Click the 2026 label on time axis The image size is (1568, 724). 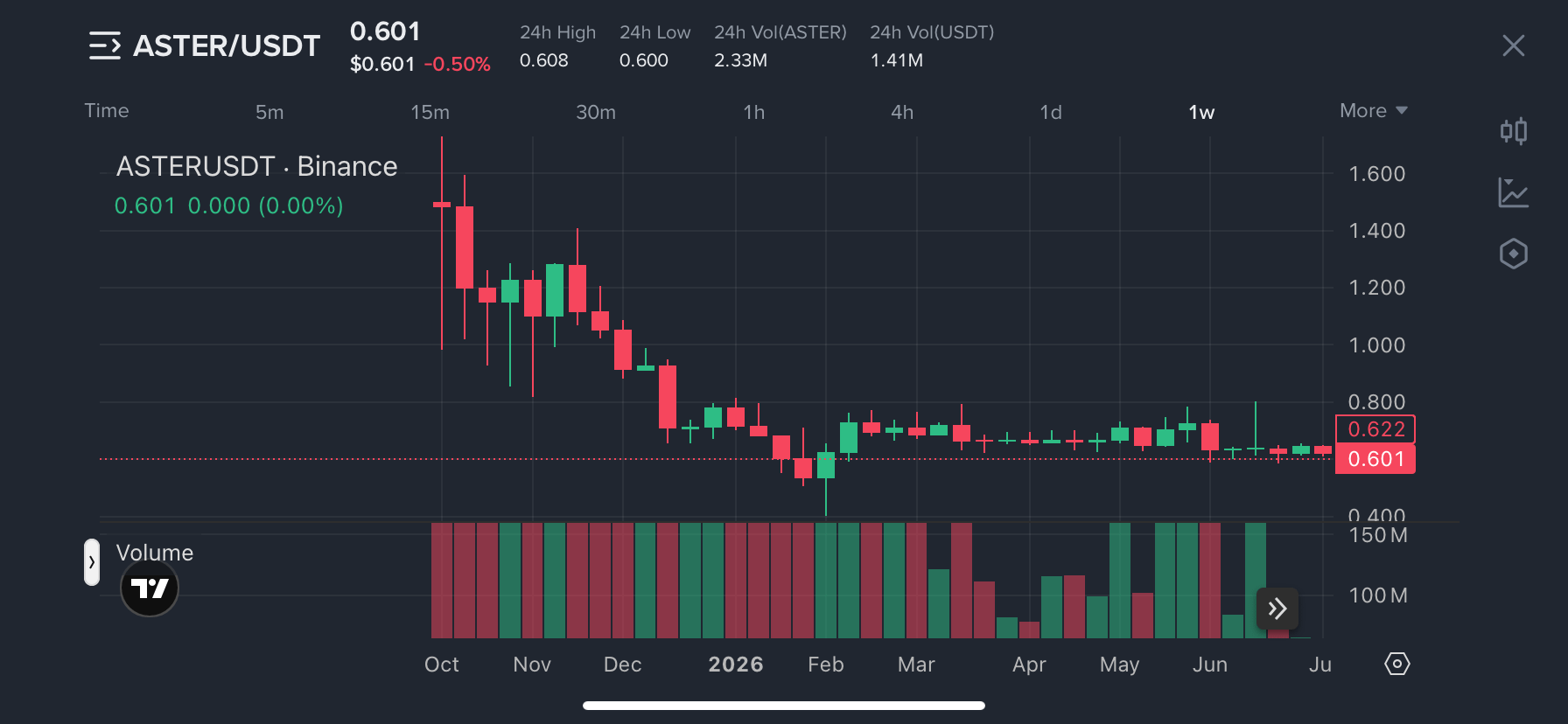(736, 665)
